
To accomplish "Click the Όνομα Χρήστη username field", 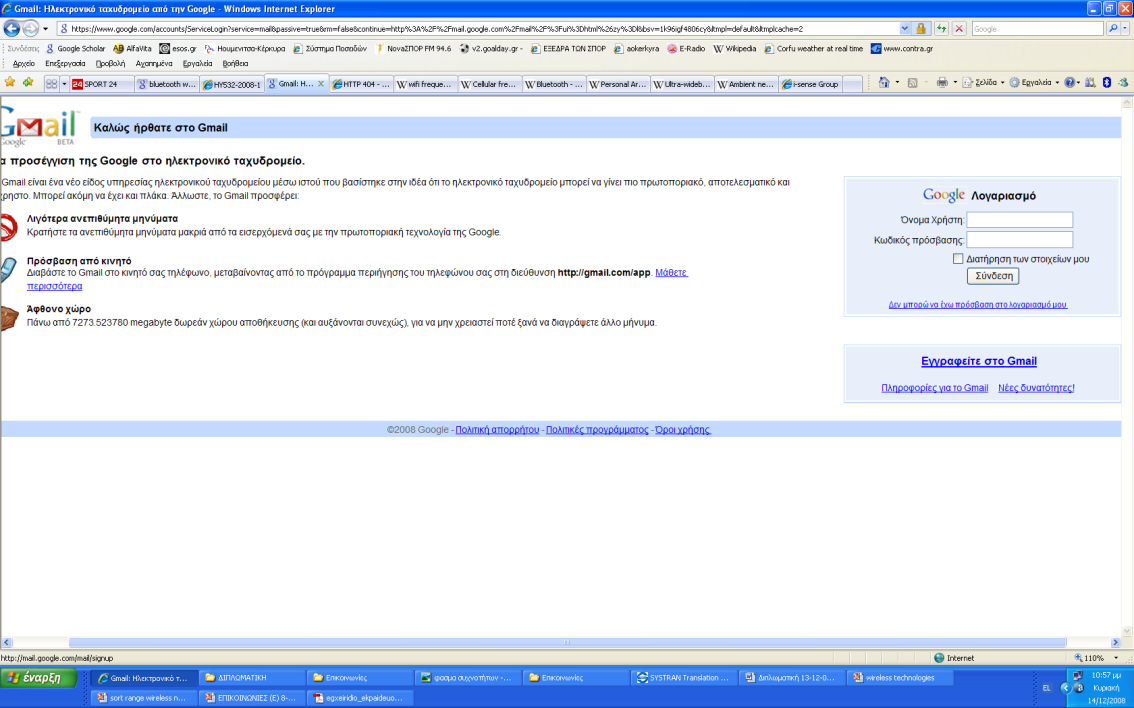I will pos(1019,219).
